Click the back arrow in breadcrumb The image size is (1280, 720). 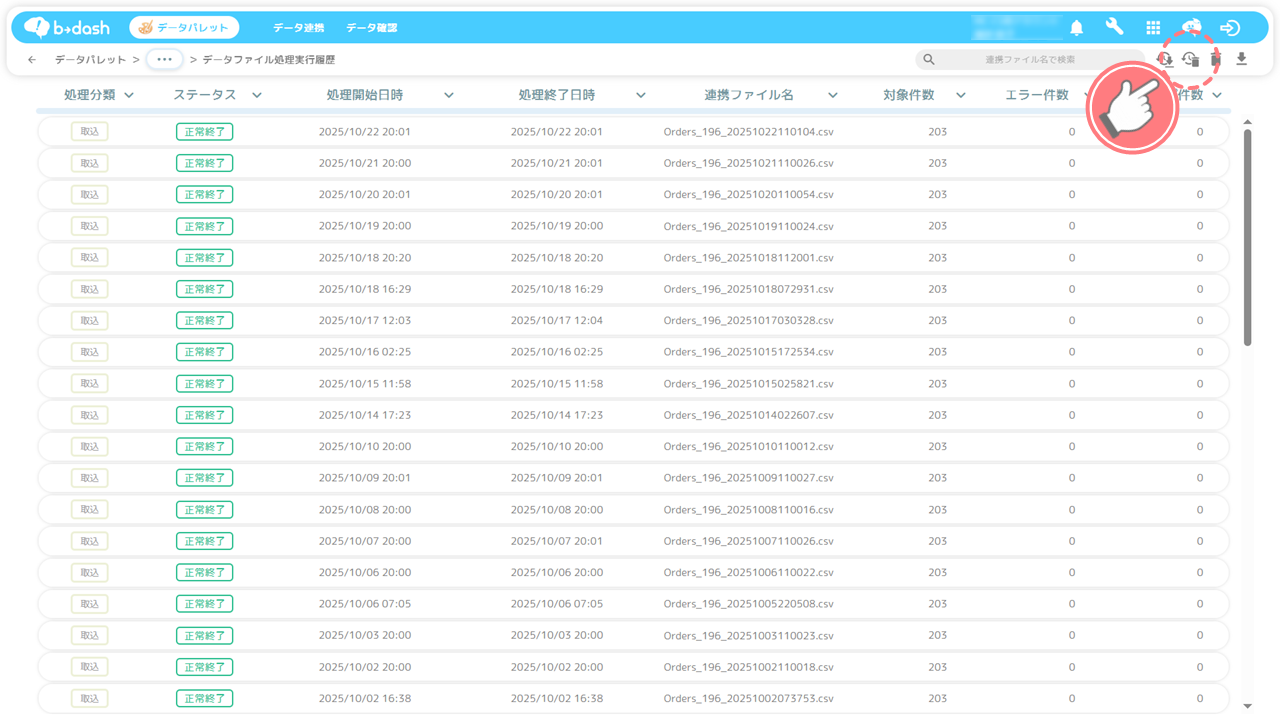(32, 60)
